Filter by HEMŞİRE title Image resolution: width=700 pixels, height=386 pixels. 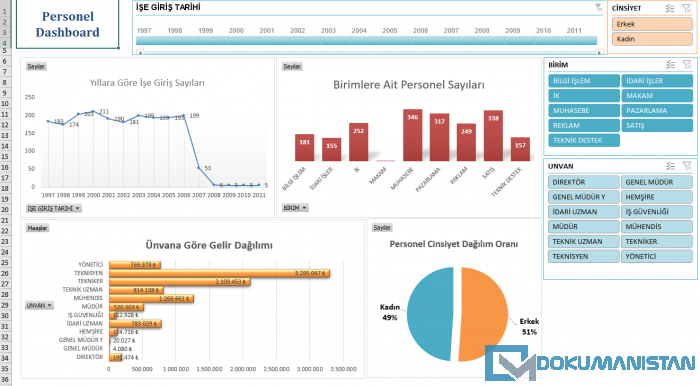pos(657,197)
